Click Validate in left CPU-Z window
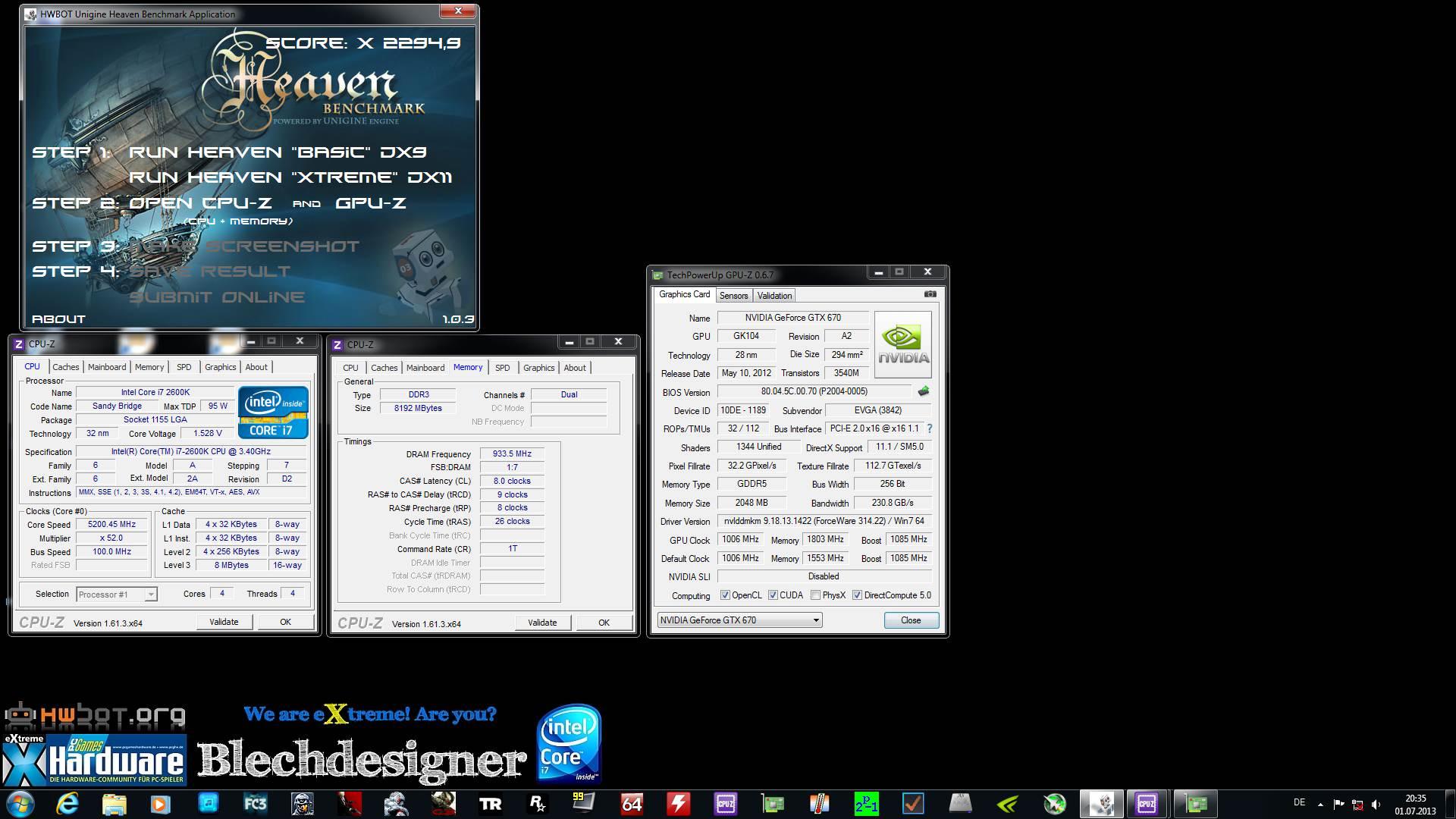Viewport: 1456px width, 819px height. (224, 622)
